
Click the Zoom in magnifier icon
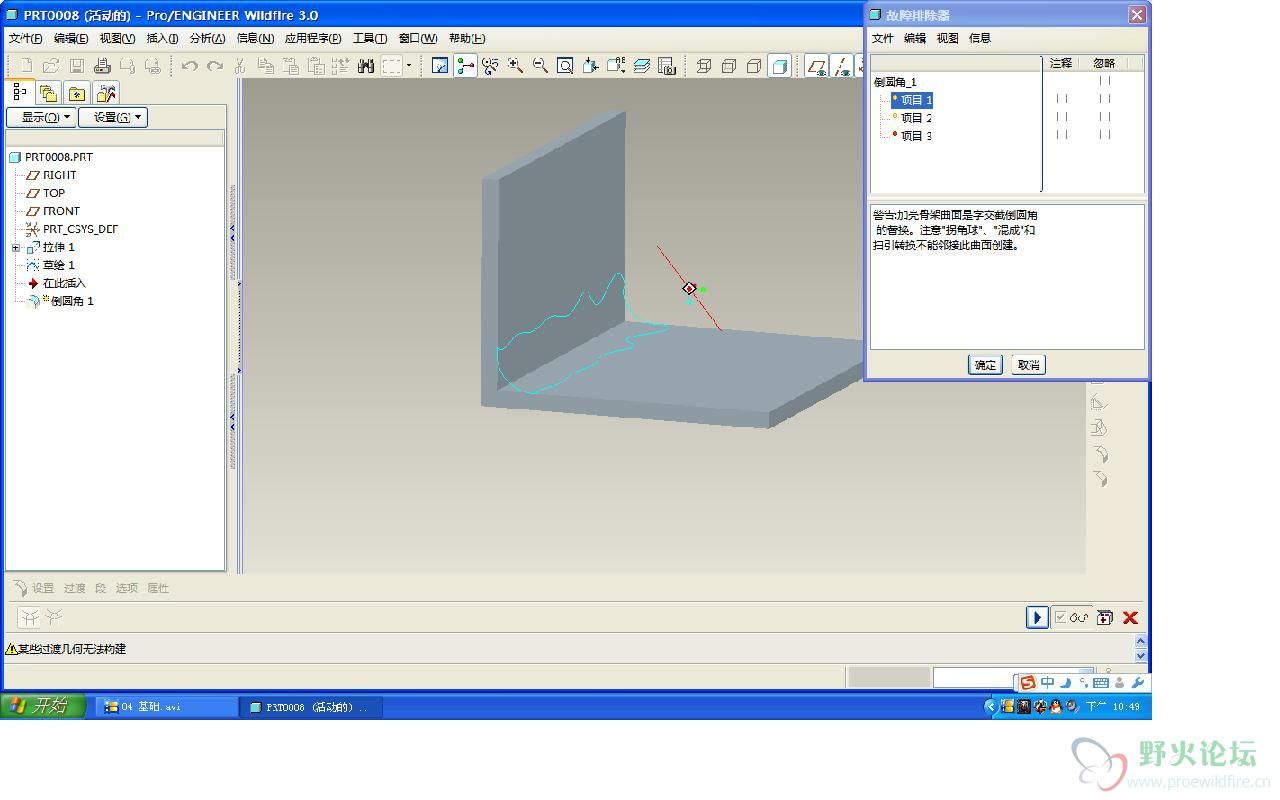click(515, 66)
